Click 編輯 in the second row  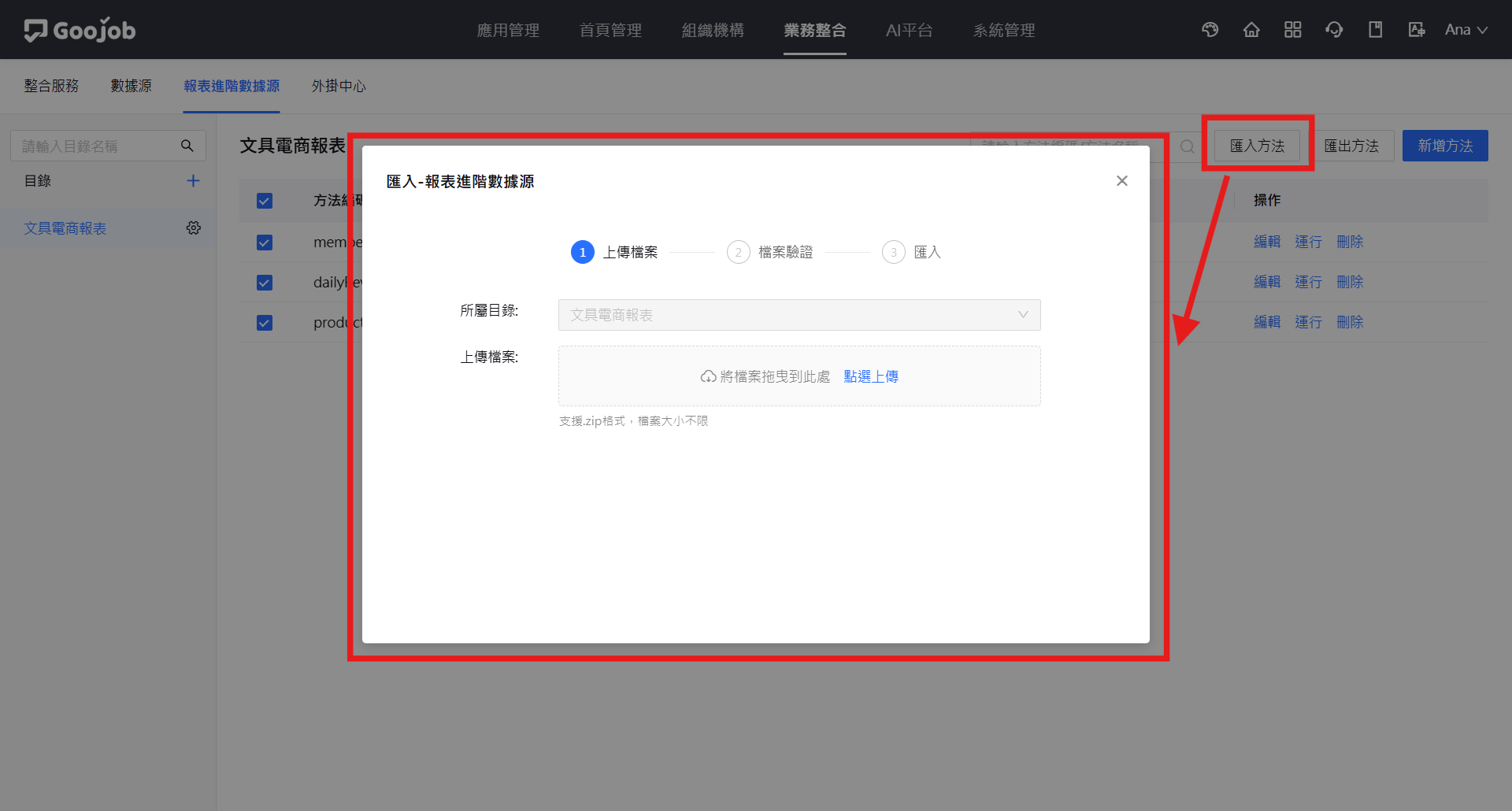click(x=1267, y=283)
